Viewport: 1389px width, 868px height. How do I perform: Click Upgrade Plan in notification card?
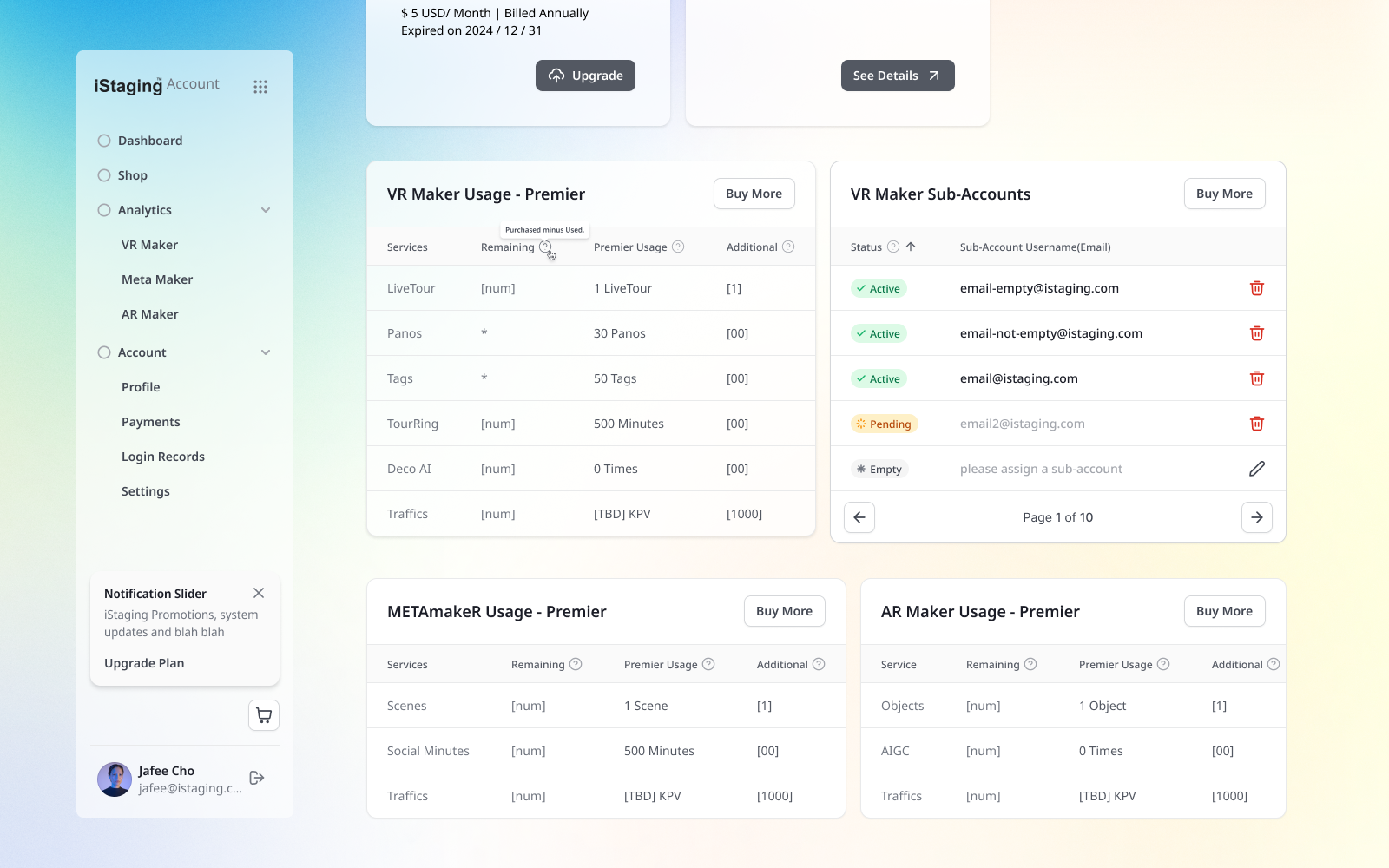click(144, 663)
